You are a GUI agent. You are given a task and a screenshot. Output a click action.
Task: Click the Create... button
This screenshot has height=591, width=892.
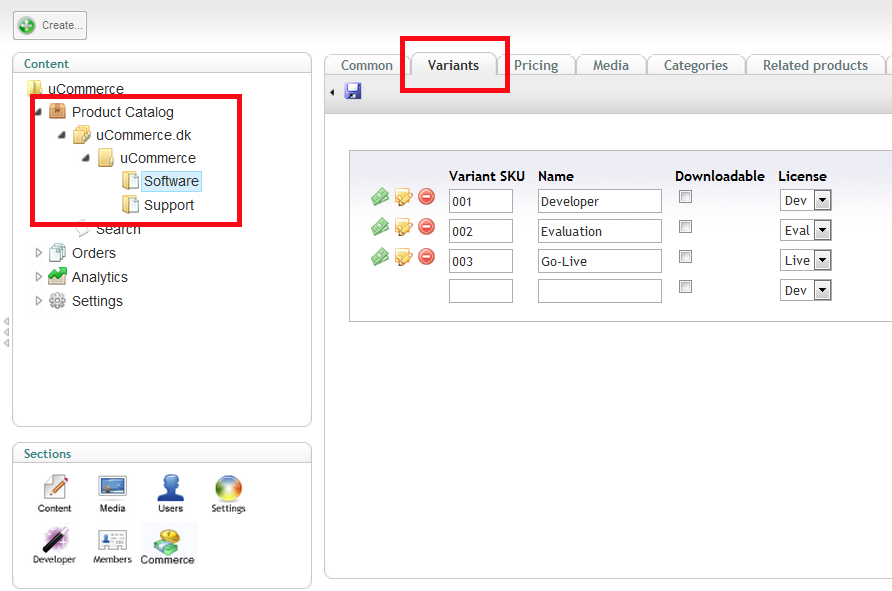pos(50,26)
